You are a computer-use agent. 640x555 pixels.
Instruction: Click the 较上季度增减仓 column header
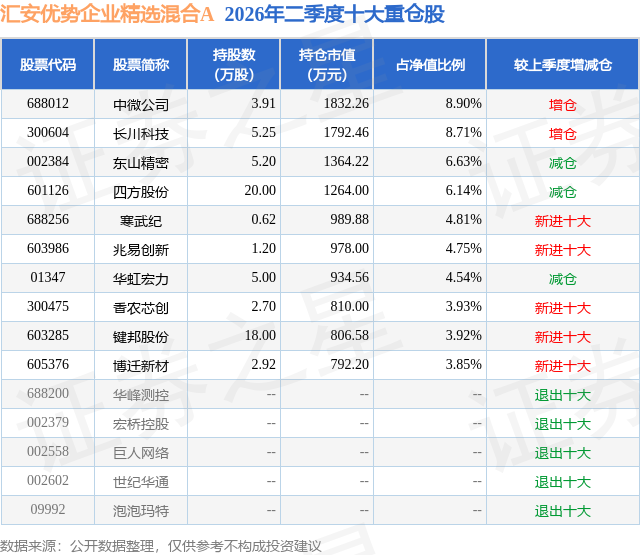click(x=563, y=64)
